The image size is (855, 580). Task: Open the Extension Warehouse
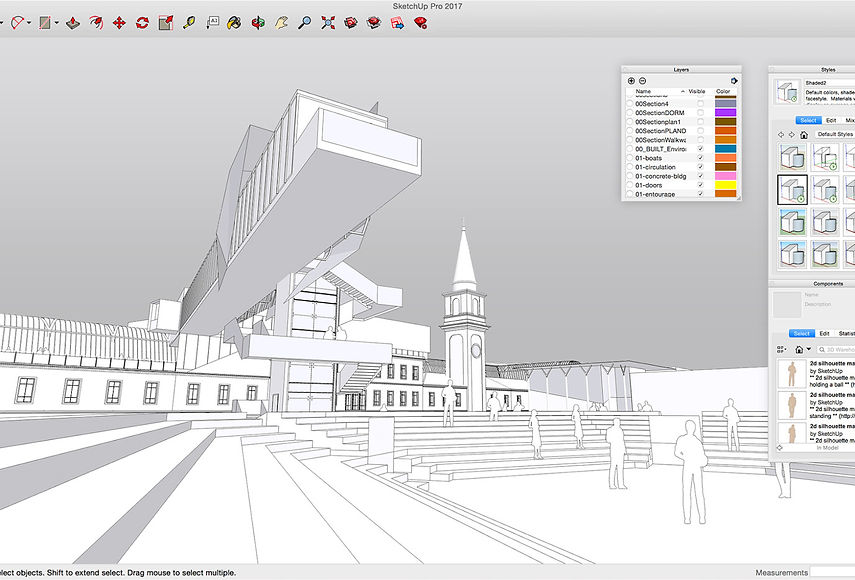[374, 23]
